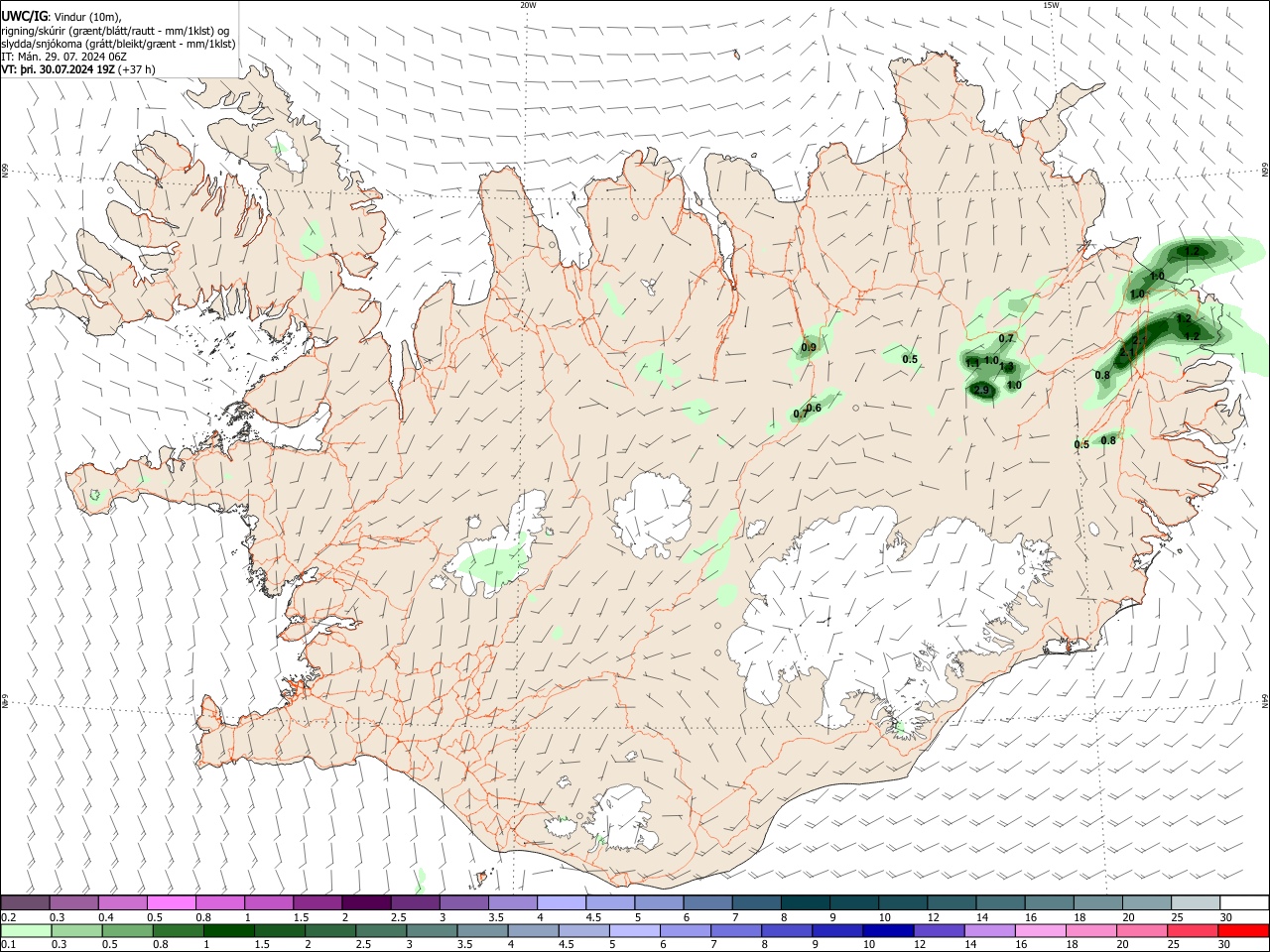1270x952 pixels.
Task: Select the steel blue swatch labeled 6, upper legend
Action: (708, 903)
